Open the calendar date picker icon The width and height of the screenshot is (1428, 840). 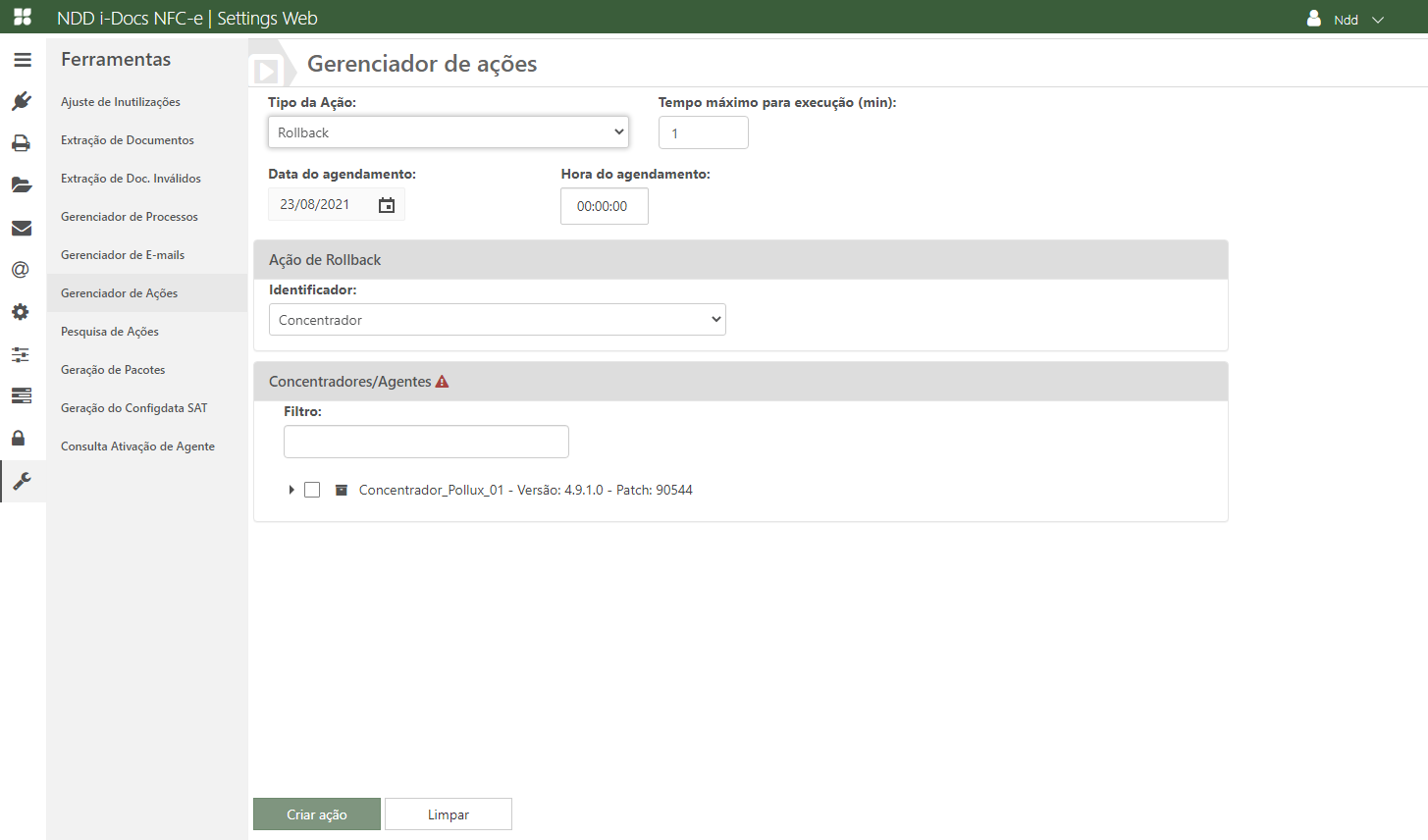tap(387, 205)
